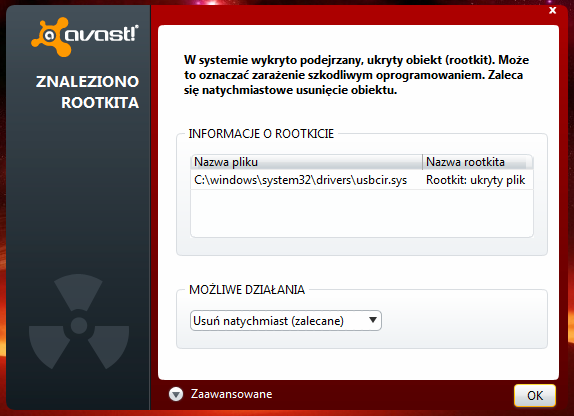Click the 'MOŻLIWE DZIAŁANIA' group label
The image size is (574, 416).
click(247, 290)
